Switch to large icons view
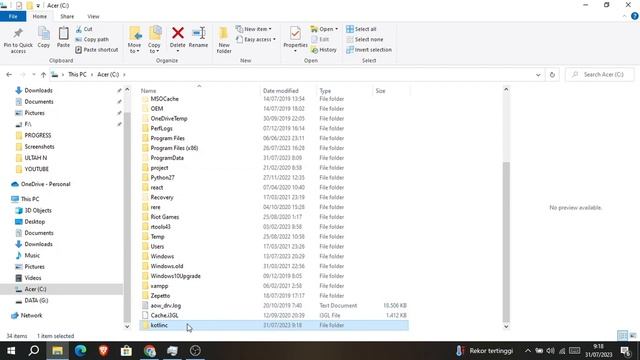 click(x=633, y=336)
